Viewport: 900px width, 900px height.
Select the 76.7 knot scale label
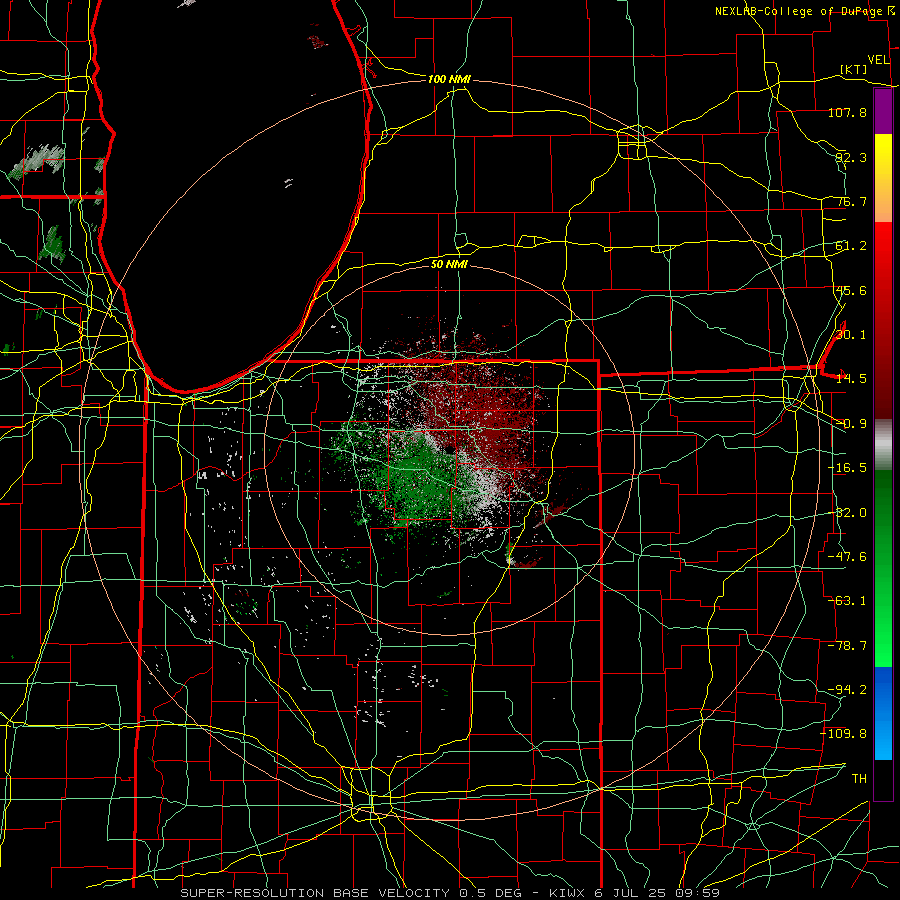[x=851, y=201]
